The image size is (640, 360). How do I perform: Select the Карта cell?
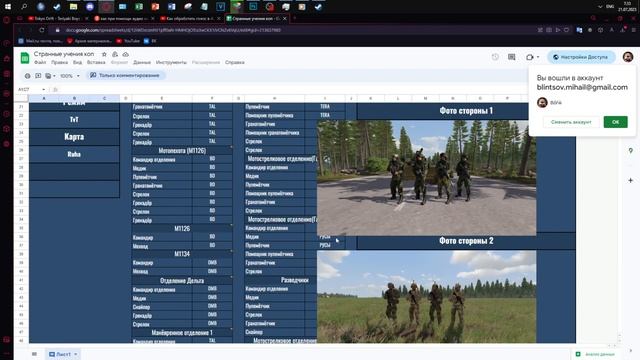pos(74,137)
